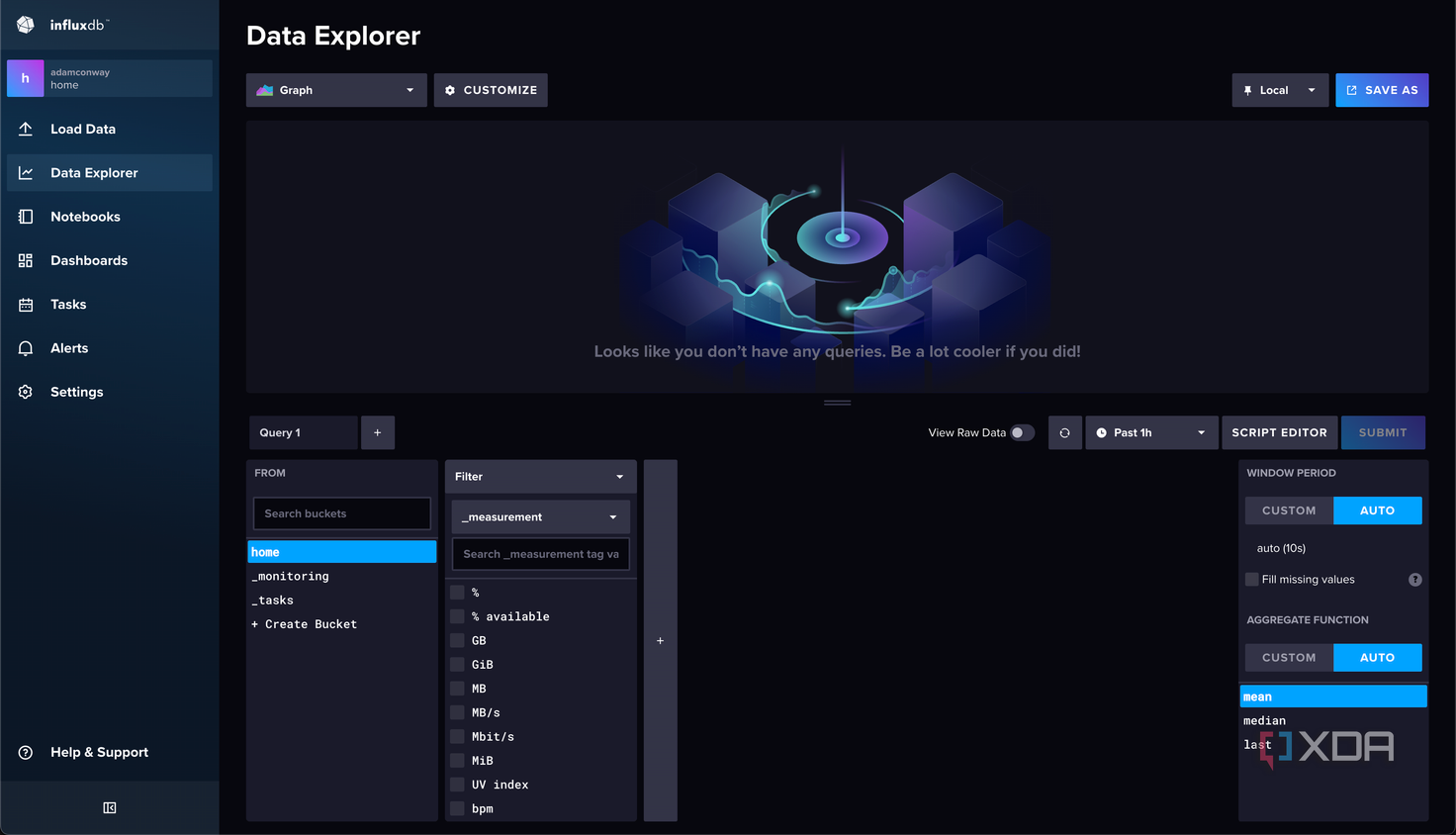Open the Graph visualization dropdown

[x=336, y=90]
